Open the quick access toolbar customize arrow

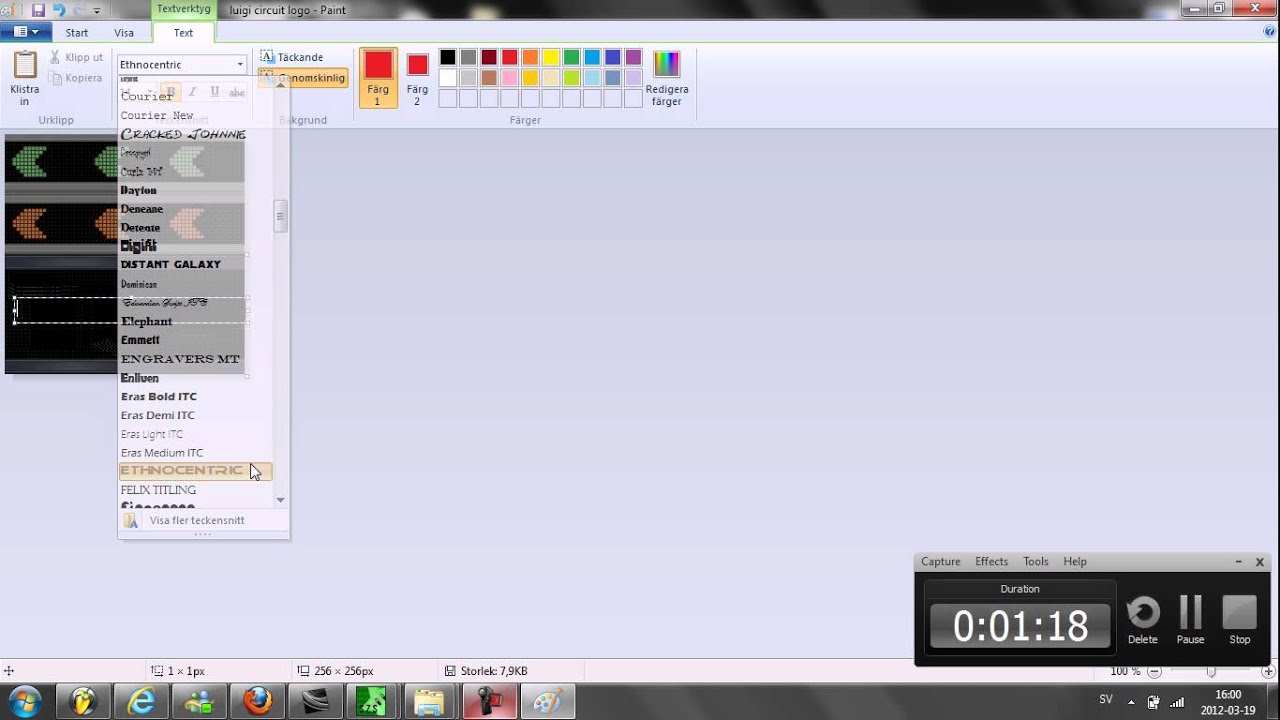pos(97,10)
